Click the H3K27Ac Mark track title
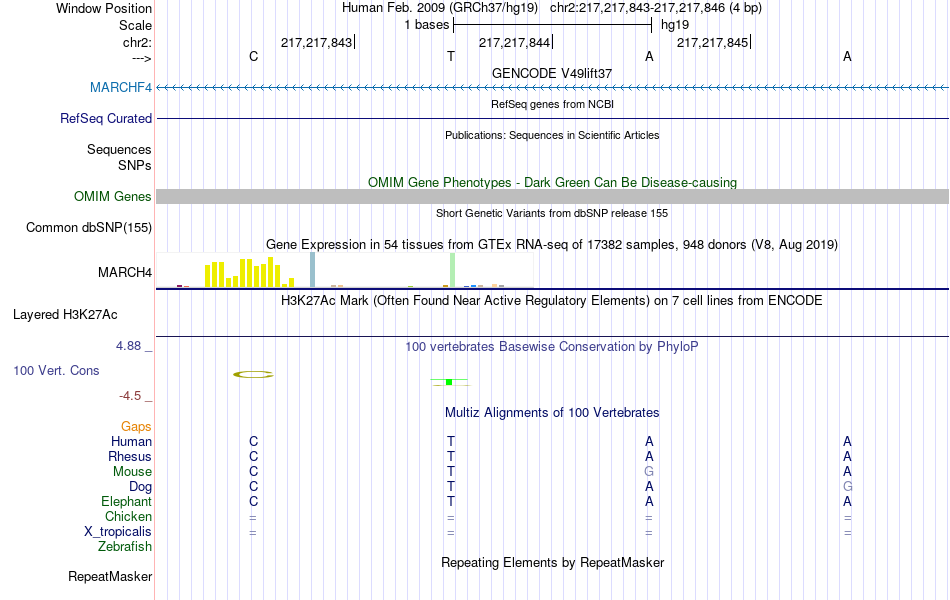 (x=552, y=301)
